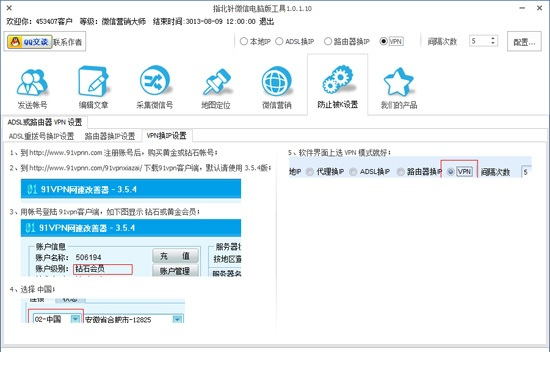Click the 选择 中国 dropdown screenshot image
Image resolution: width=550 pixels, height=366 pixels.
coord(103,311)
